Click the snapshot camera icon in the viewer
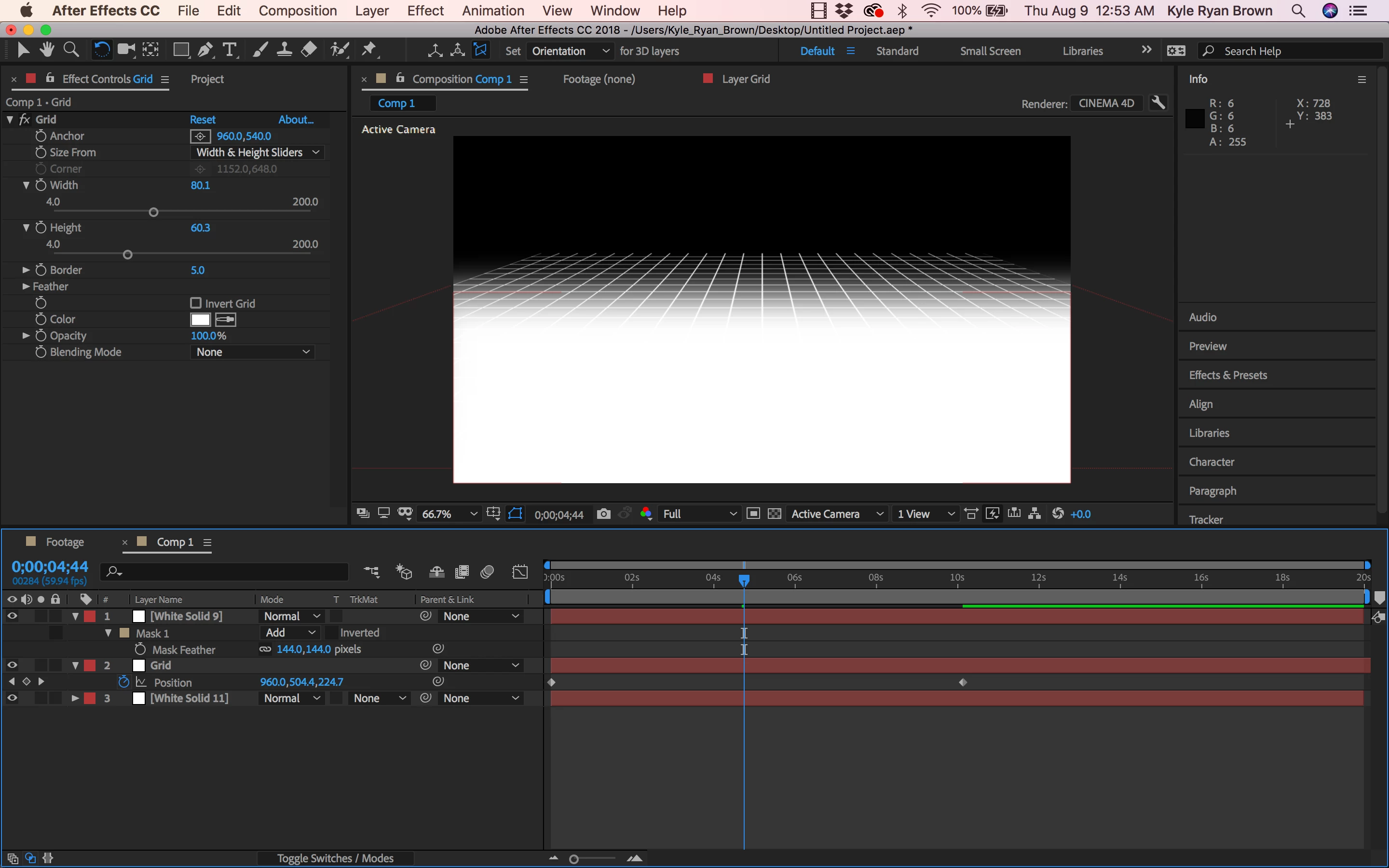The height and width of the screenshot is (868, 1389). click(x=603, y=514)
